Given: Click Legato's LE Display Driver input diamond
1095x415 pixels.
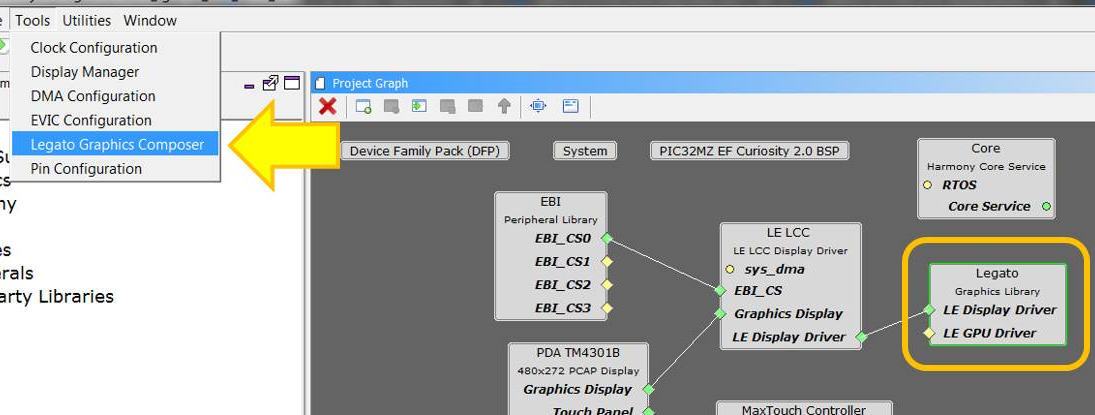Looking at the screenshot, I should tap(929, 310).
